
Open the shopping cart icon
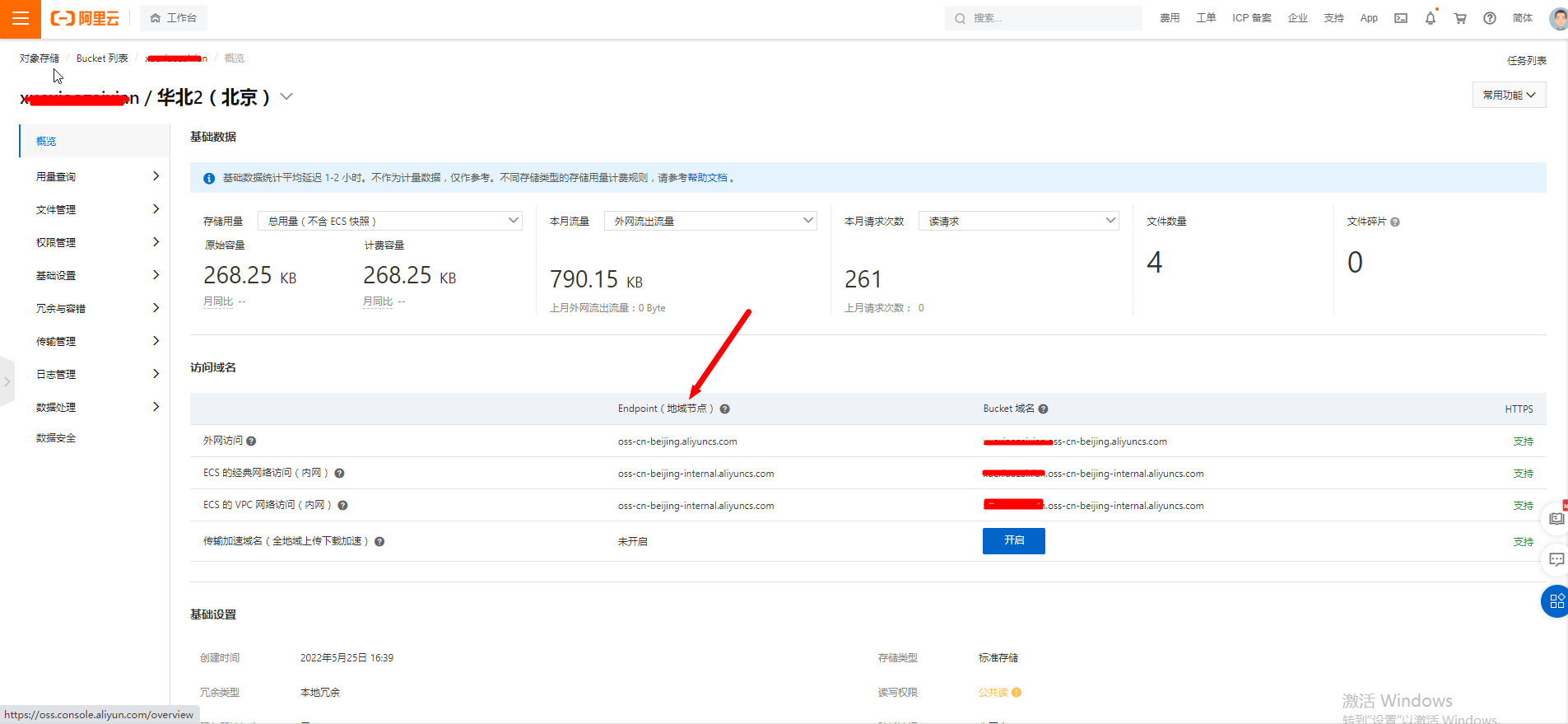point(1460,18)
